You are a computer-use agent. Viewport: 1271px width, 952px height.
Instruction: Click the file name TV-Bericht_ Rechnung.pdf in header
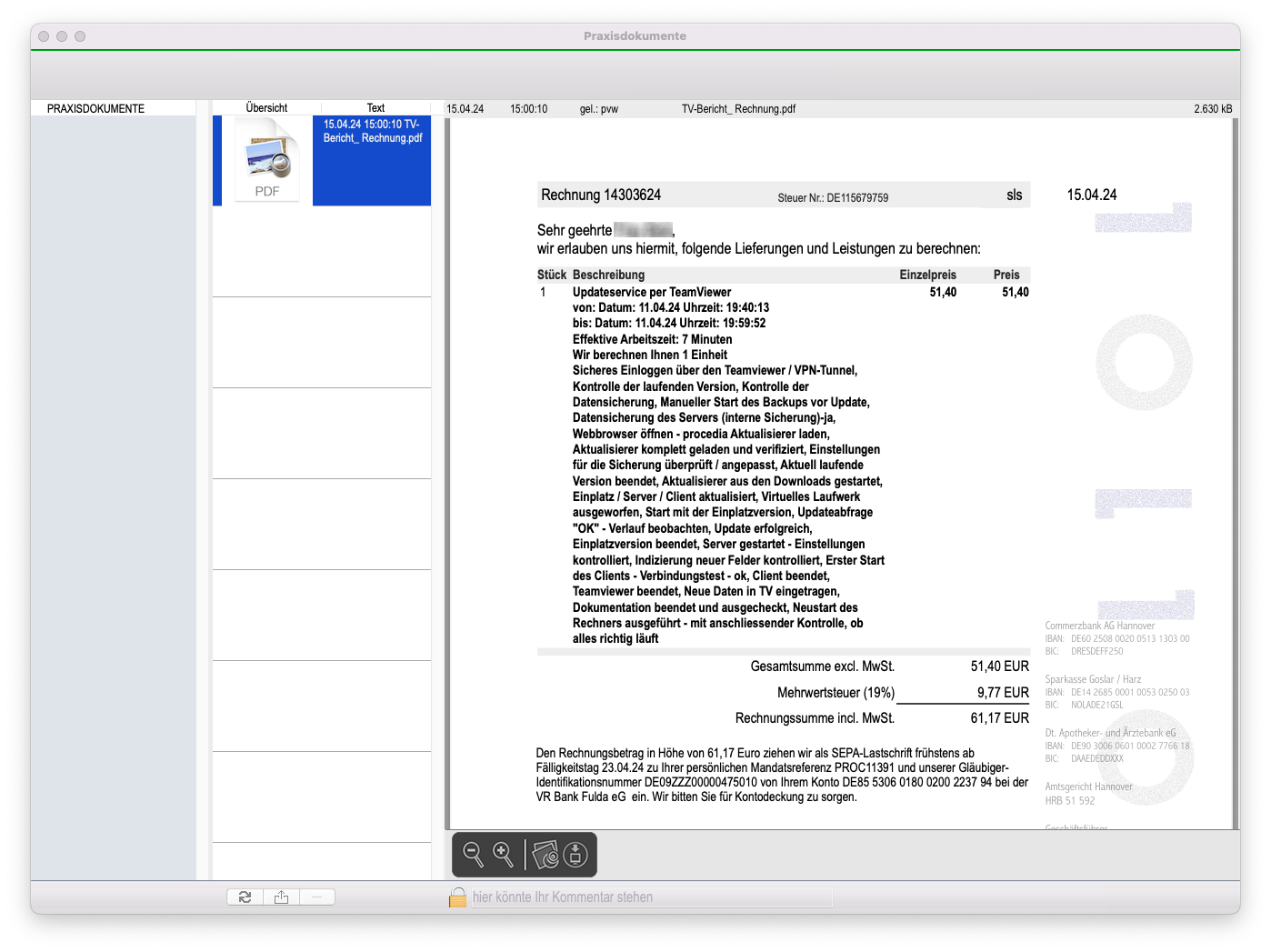pyautogui.click(x=738, y=109)
